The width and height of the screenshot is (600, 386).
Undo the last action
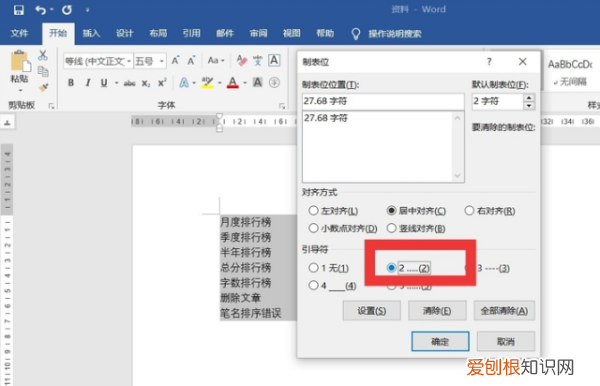pyautogui.click(x=41, y=10)
